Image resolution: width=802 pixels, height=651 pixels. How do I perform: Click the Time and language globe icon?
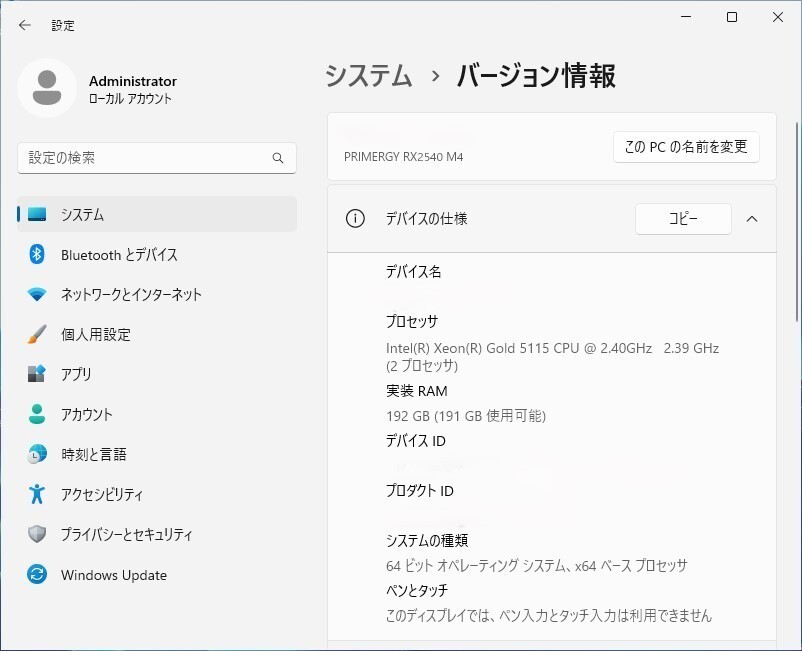click(37, 454)
